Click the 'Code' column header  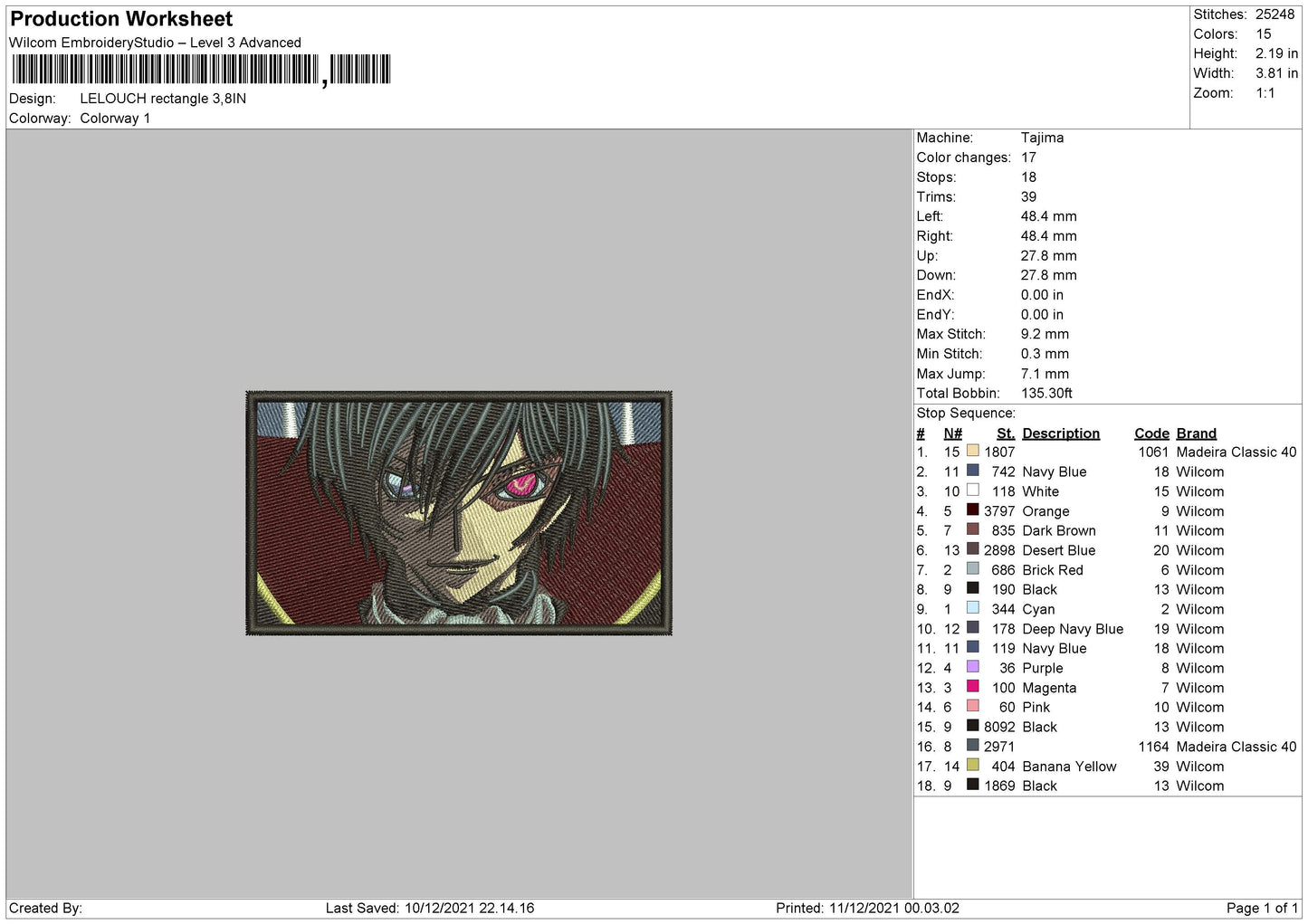click(1151, 433)
